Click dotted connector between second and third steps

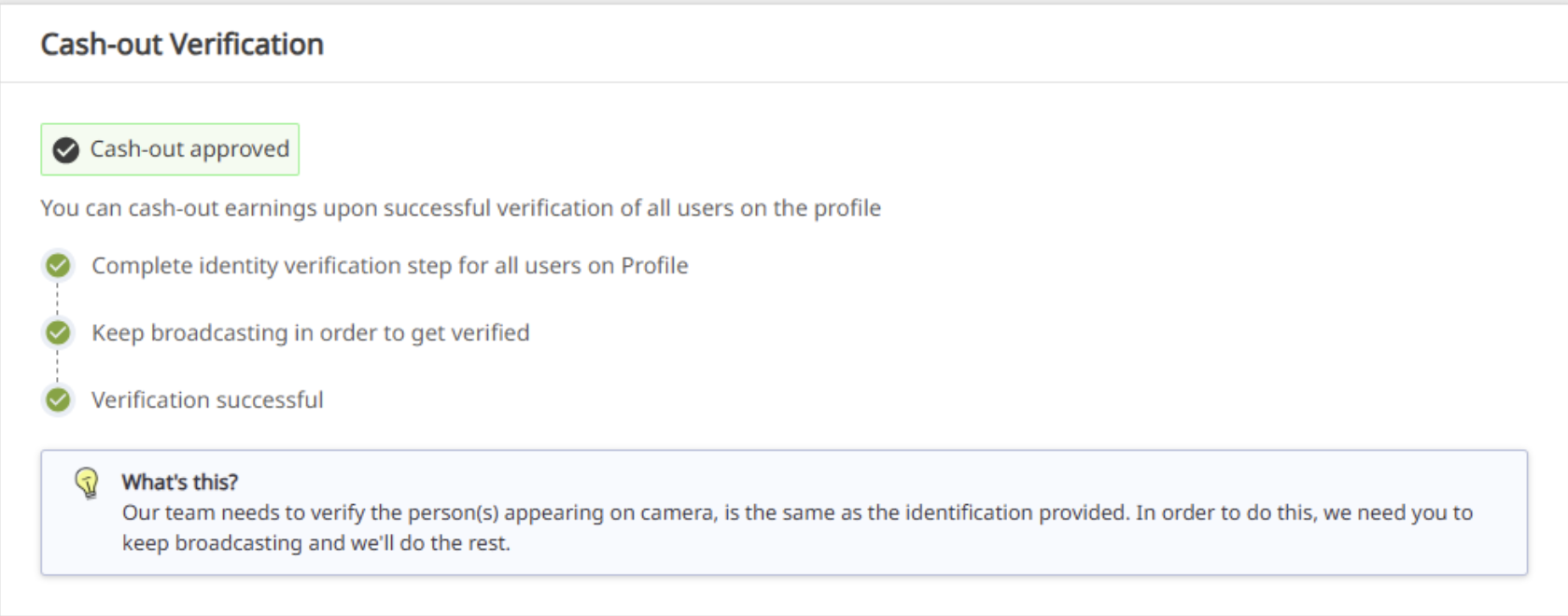[58, 366]
